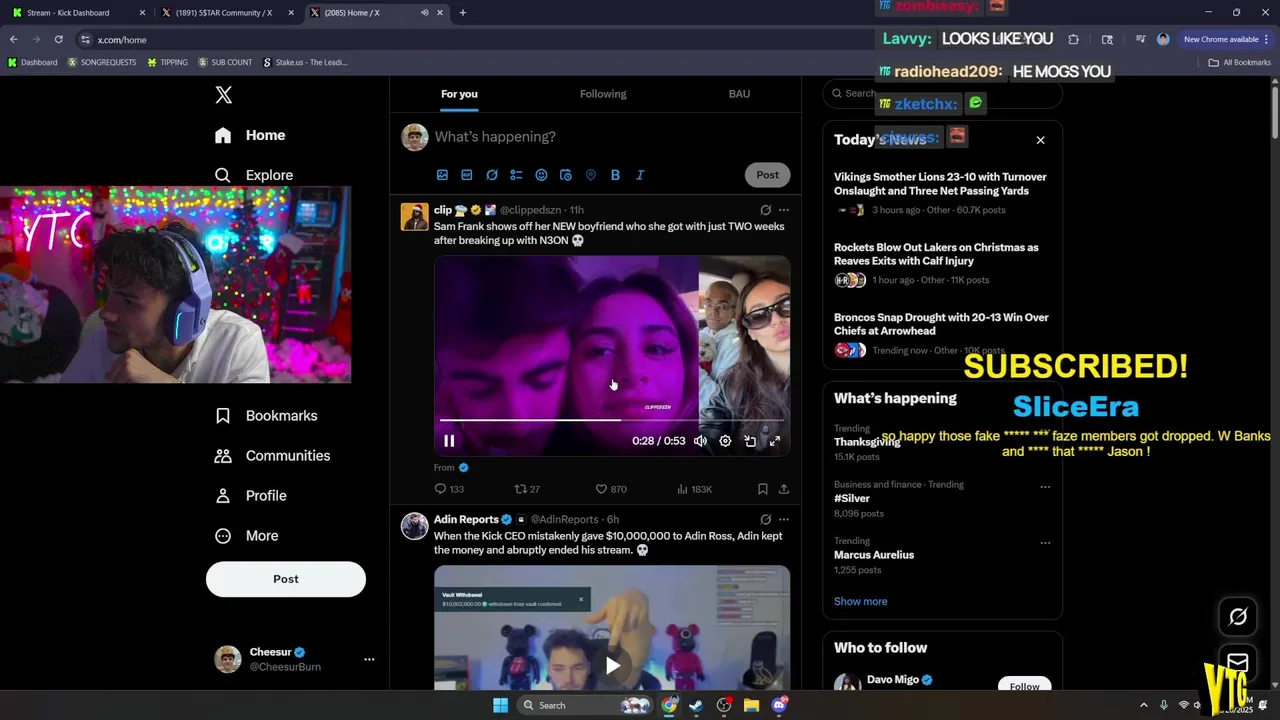The image size is (1280, 720).
Task: Open the Adin Reports profile name
Action: tap(466, 520)
